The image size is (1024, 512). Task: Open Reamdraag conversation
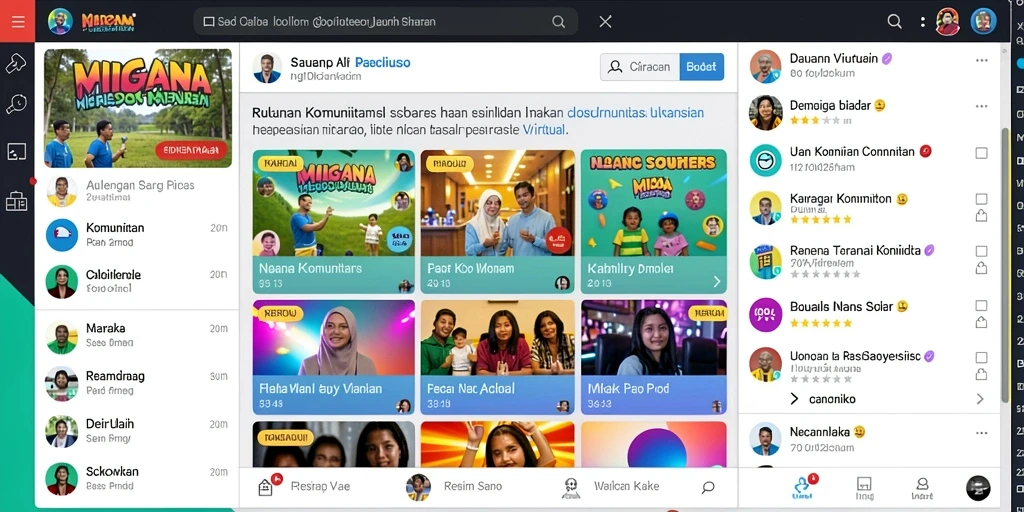(x=137, y=383)
